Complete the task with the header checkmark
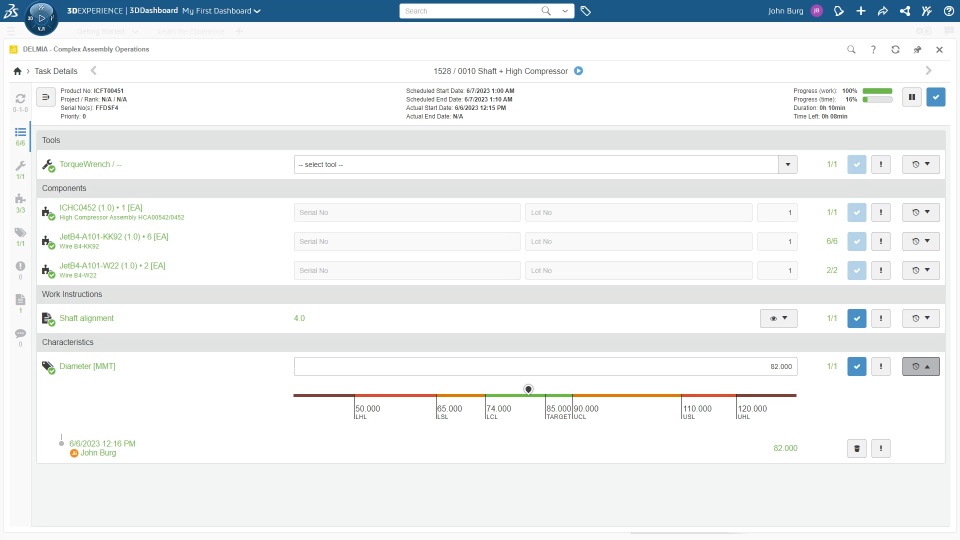Viewport: 960px width, 540px height. click(936, 97)
